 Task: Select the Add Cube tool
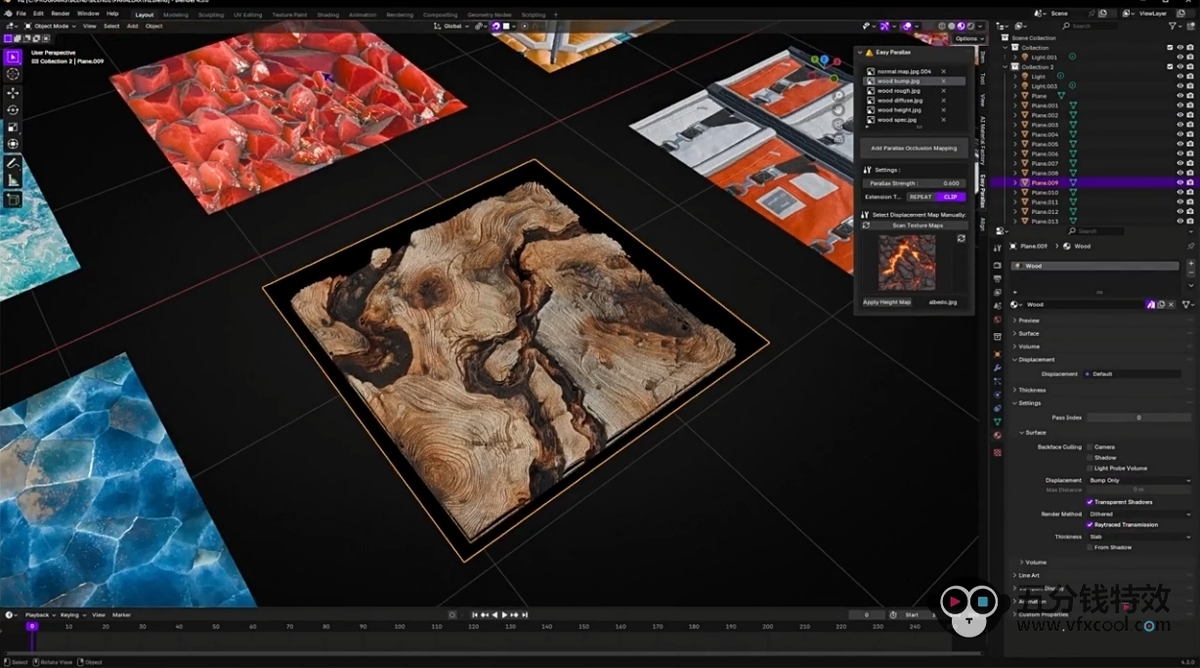(13, 199)
